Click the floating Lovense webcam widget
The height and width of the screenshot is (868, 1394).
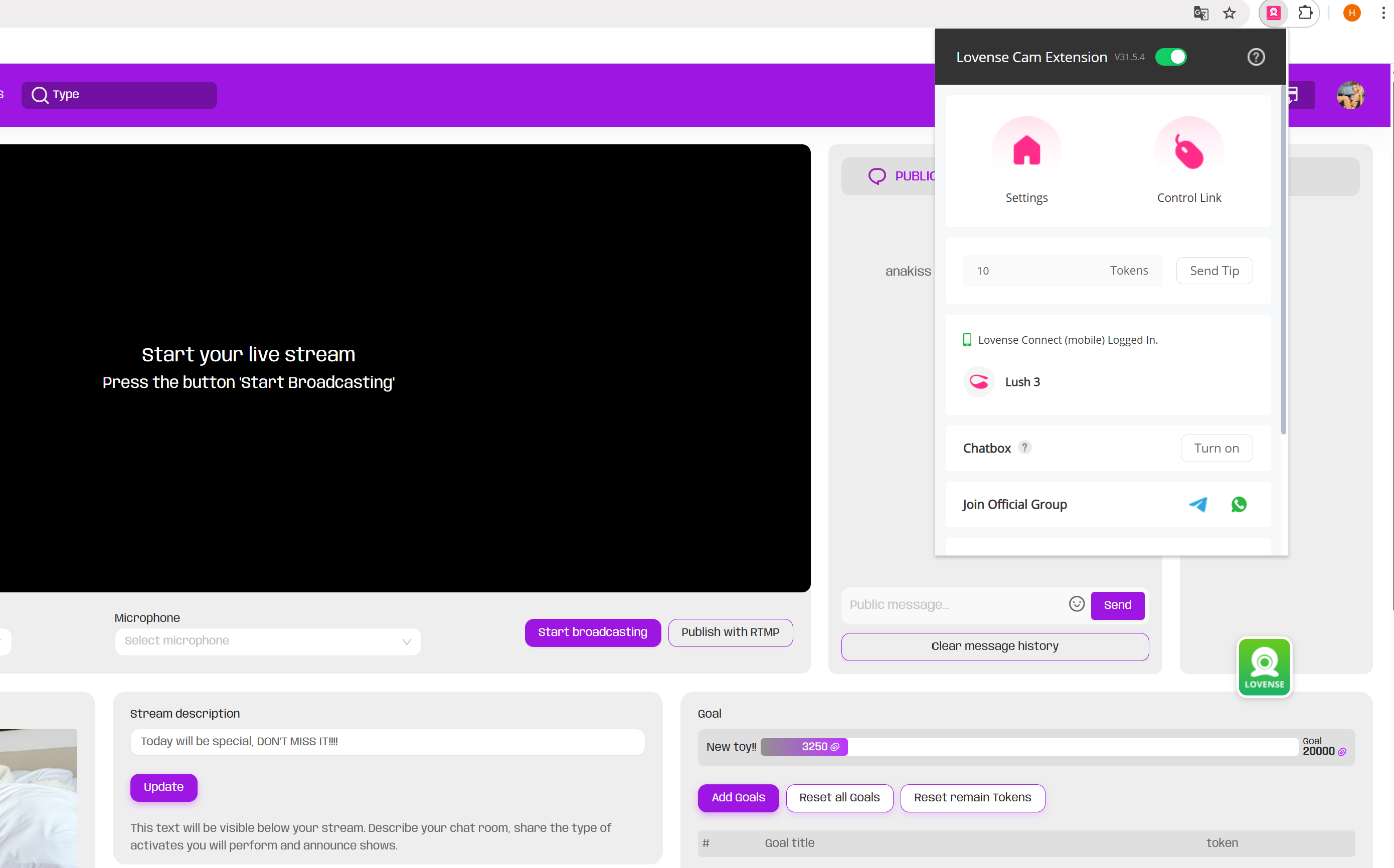(1264, 667)
